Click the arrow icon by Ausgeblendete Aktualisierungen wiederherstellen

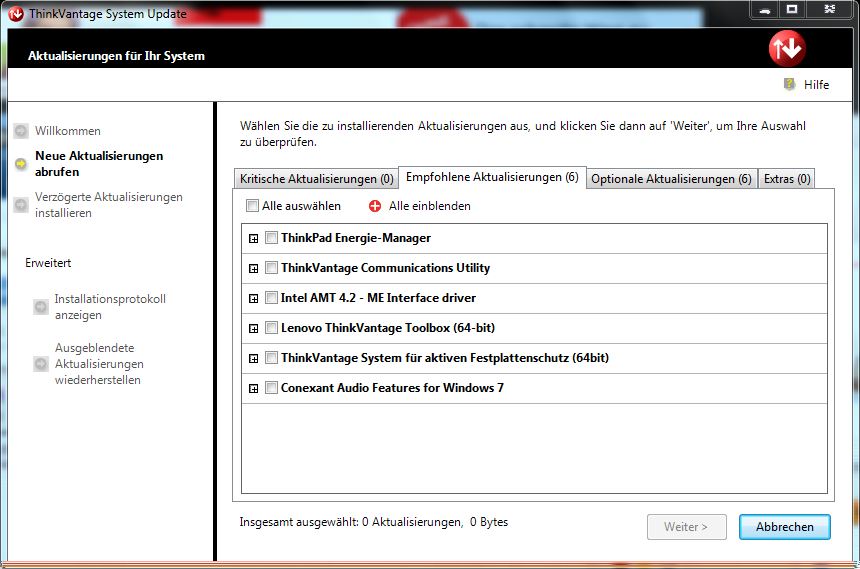pyautogui.click(x=41, y=364)
